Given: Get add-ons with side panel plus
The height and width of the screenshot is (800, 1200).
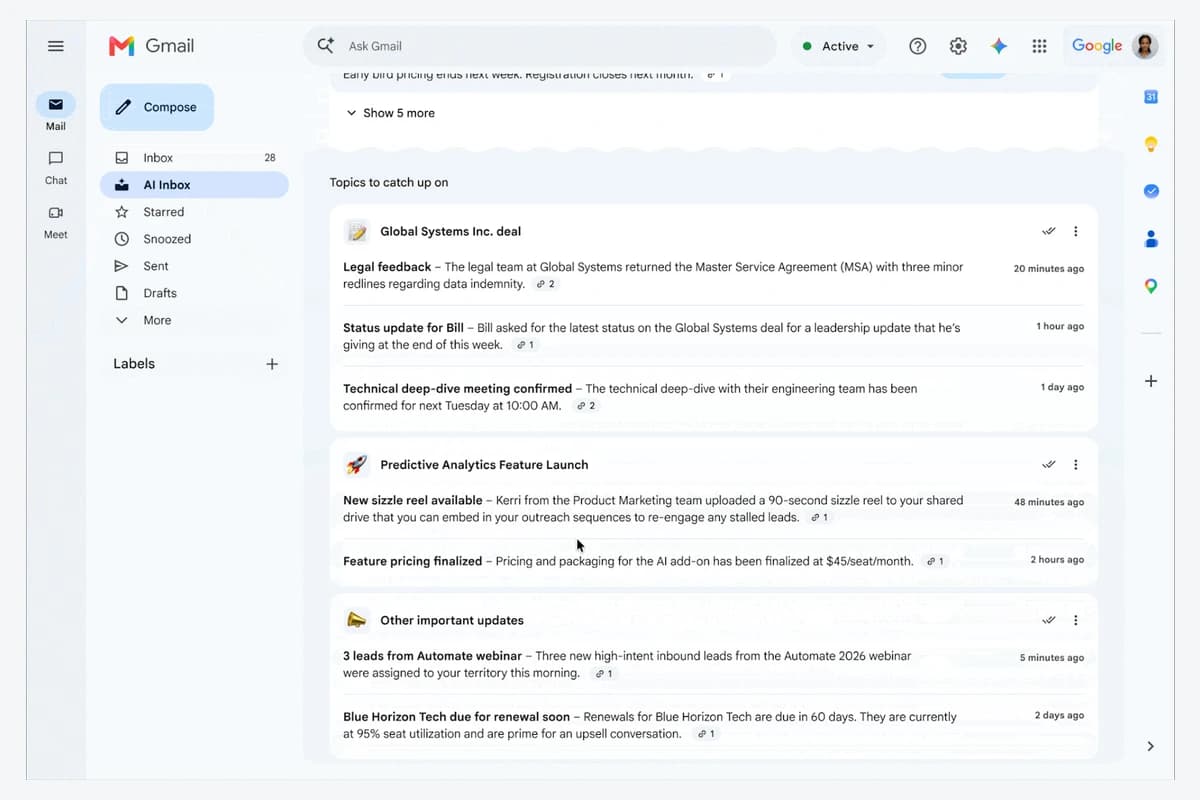Looking at the screenshot, I should (x=1151, y=381).
